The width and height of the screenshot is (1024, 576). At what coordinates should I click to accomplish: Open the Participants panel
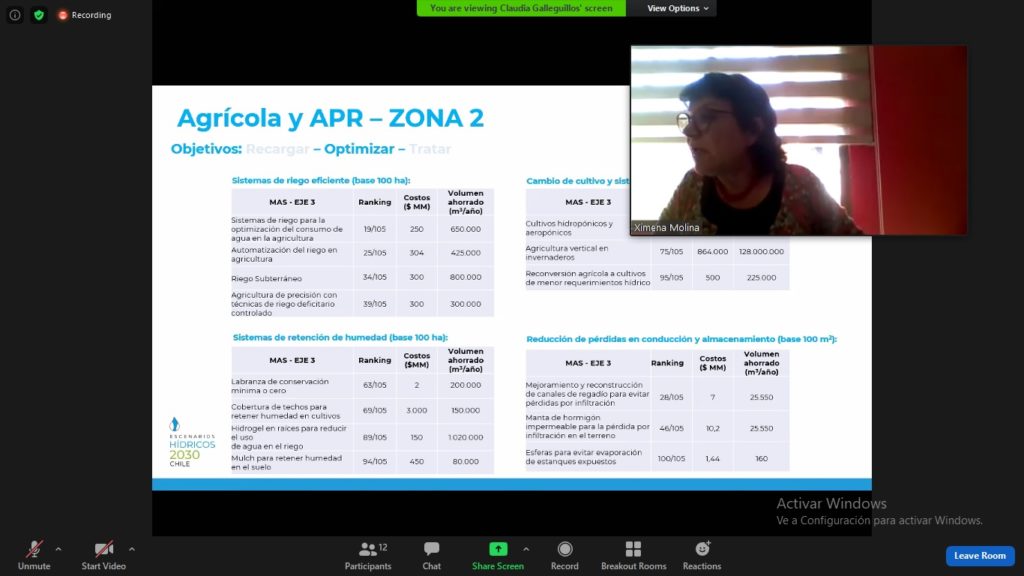click(368, 550)
